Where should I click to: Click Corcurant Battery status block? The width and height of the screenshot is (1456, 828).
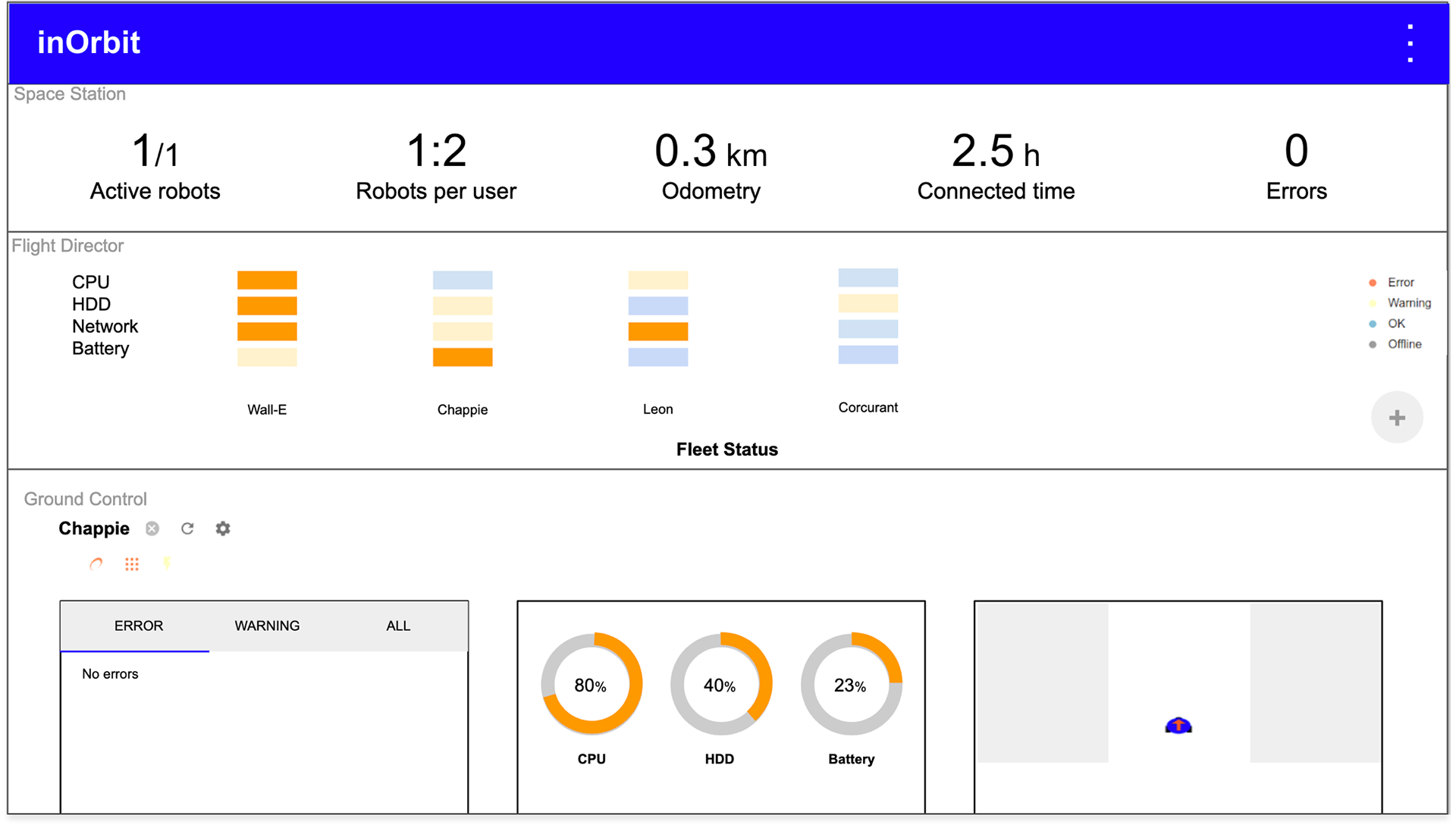point(868,355)
